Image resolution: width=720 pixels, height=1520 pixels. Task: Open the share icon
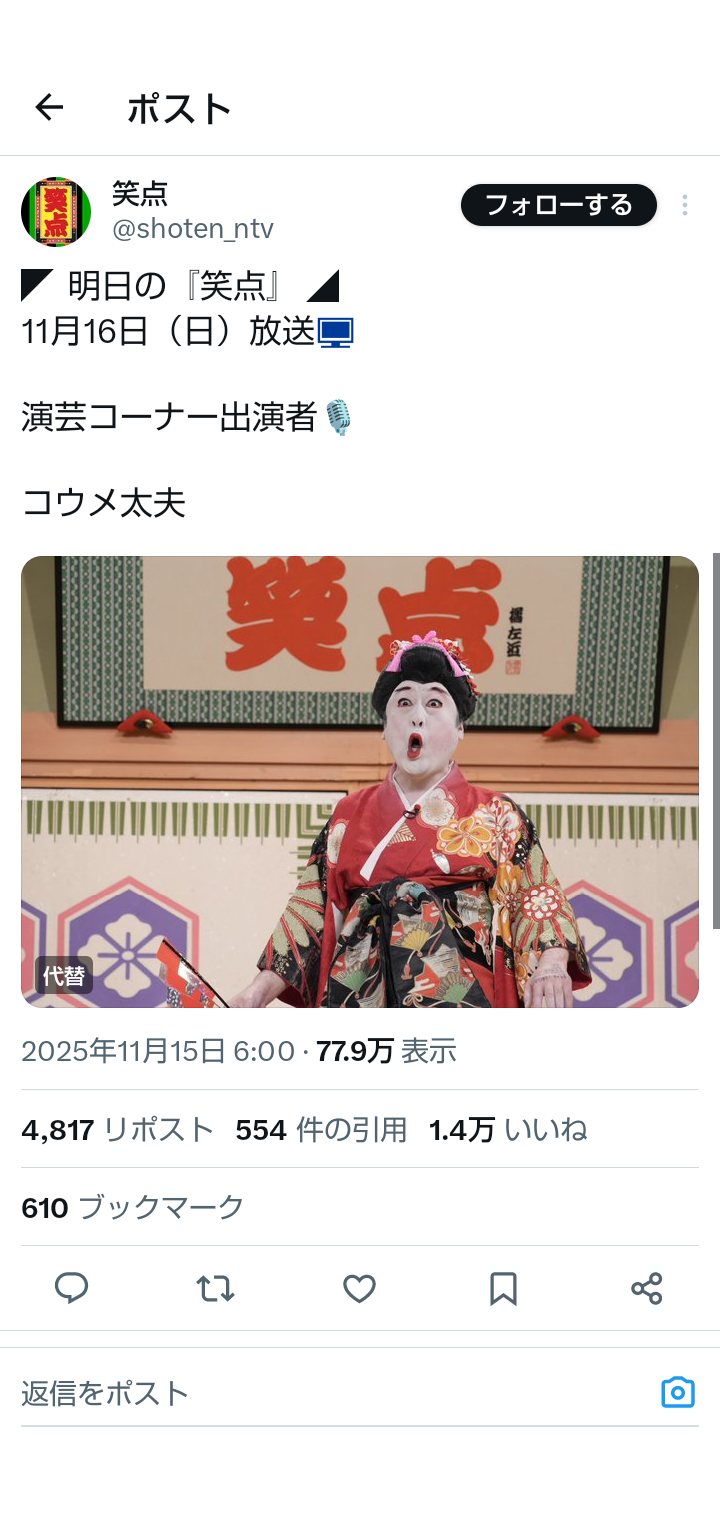coord(647,1288)
